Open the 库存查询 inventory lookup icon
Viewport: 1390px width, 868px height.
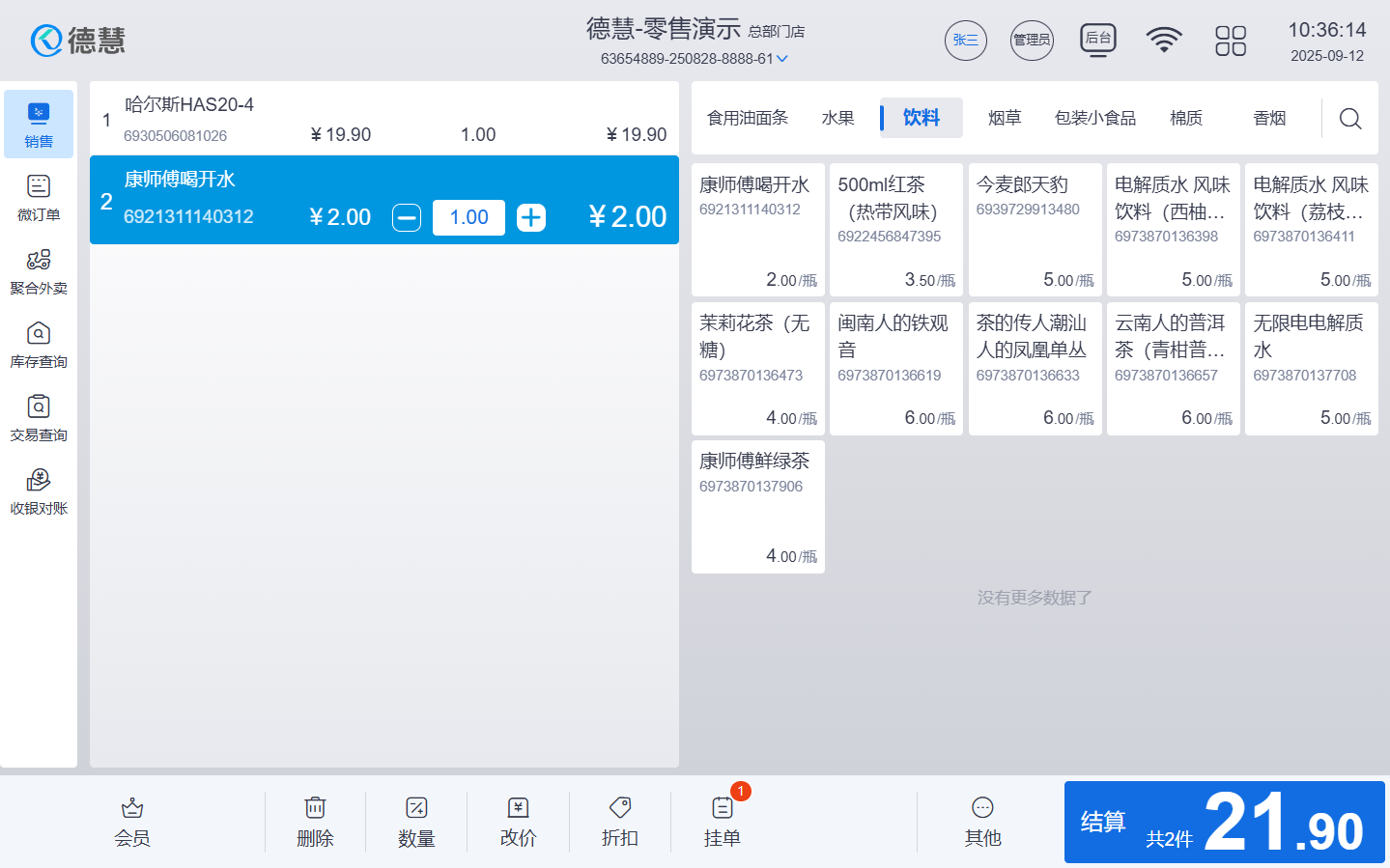(x=39, y=345)
